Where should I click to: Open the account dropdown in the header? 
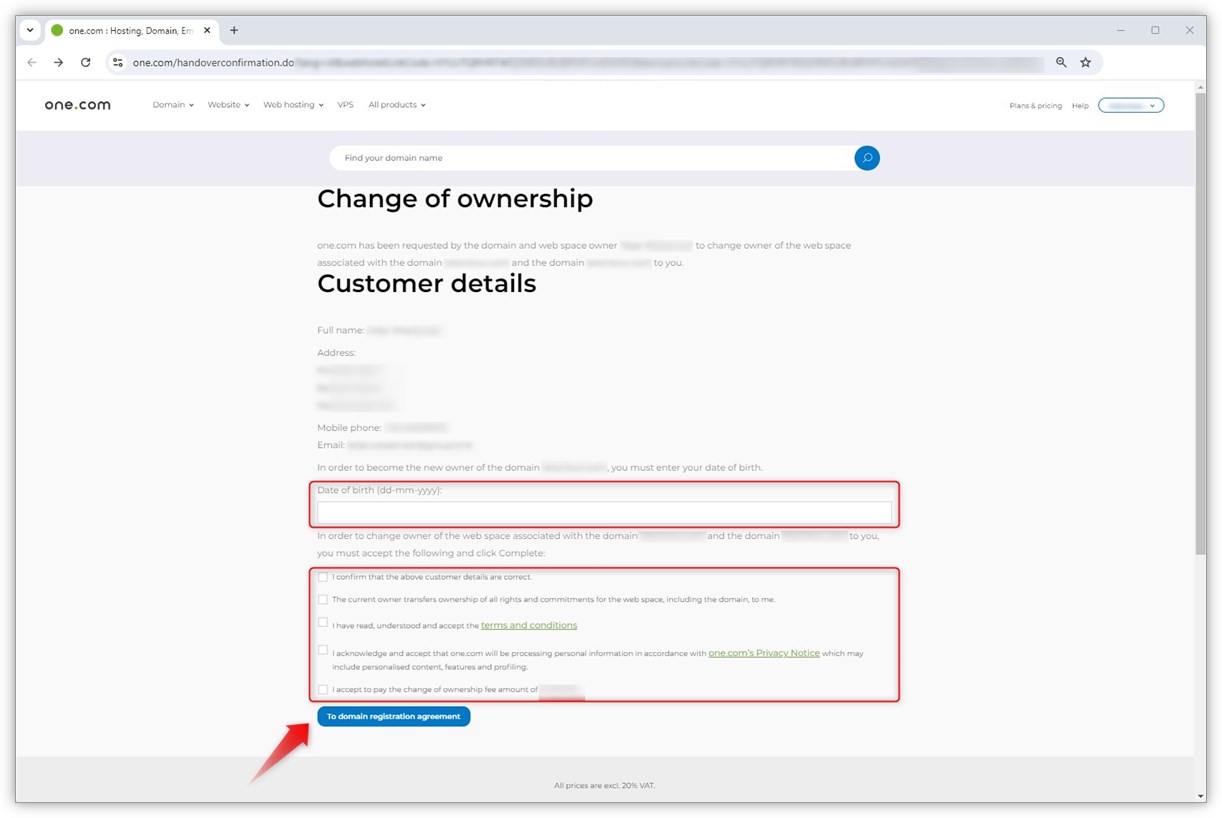coord(1131,105)
